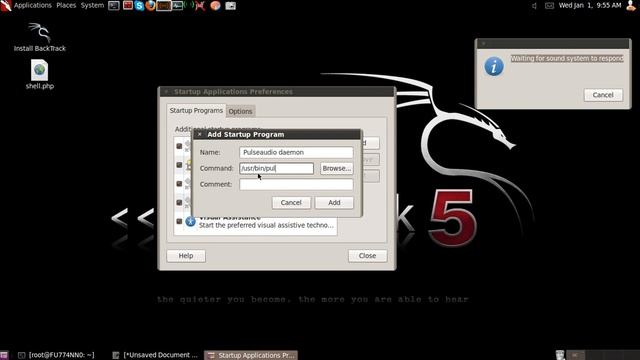640x360 pixels.
Task: Click the red X-shaped launcher icon
Action: point(200,6)
